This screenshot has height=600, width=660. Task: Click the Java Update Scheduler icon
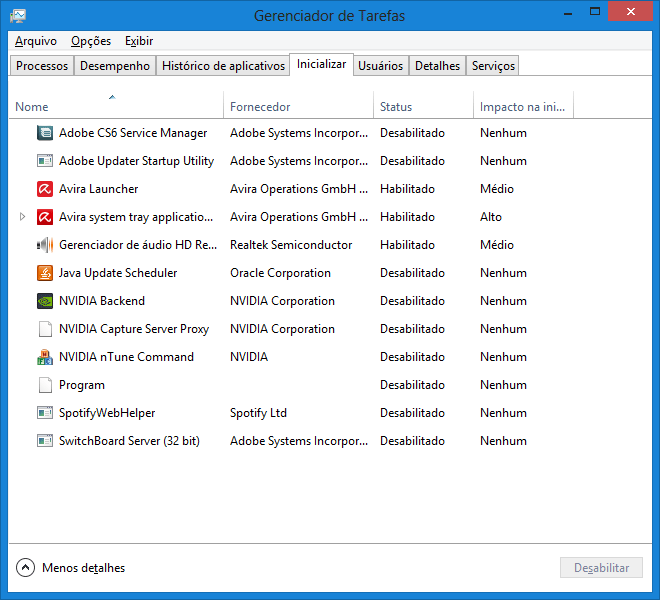[x=45, y=273]
